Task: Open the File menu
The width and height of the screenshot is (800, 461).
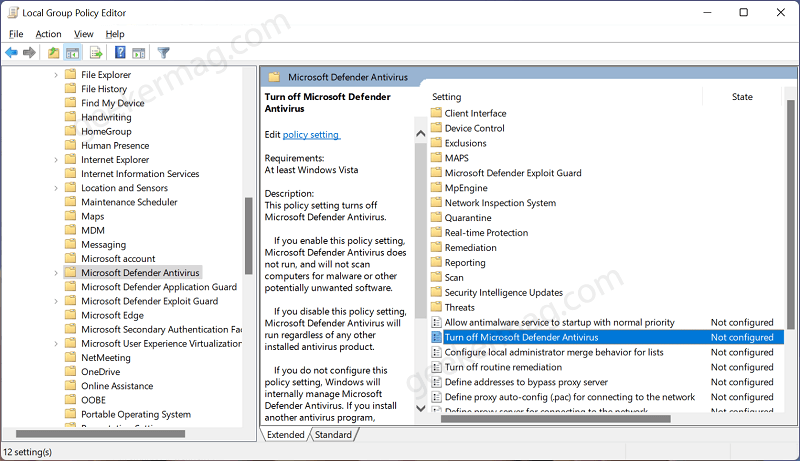Action: (16, 34)
